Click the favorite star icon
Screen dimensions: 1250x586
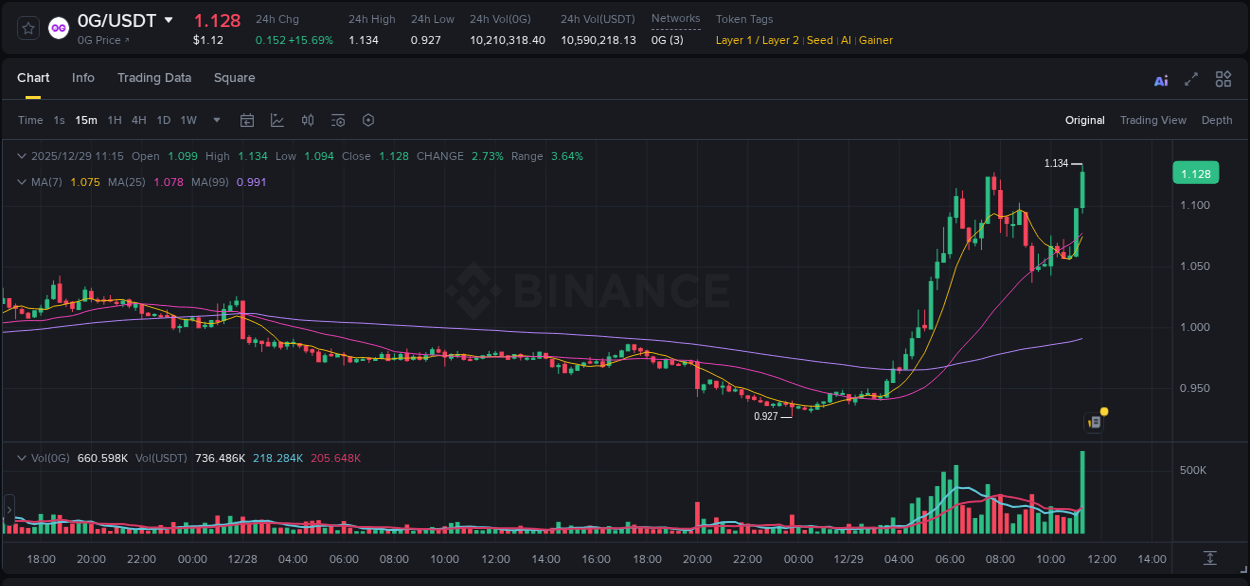[27, 28]
